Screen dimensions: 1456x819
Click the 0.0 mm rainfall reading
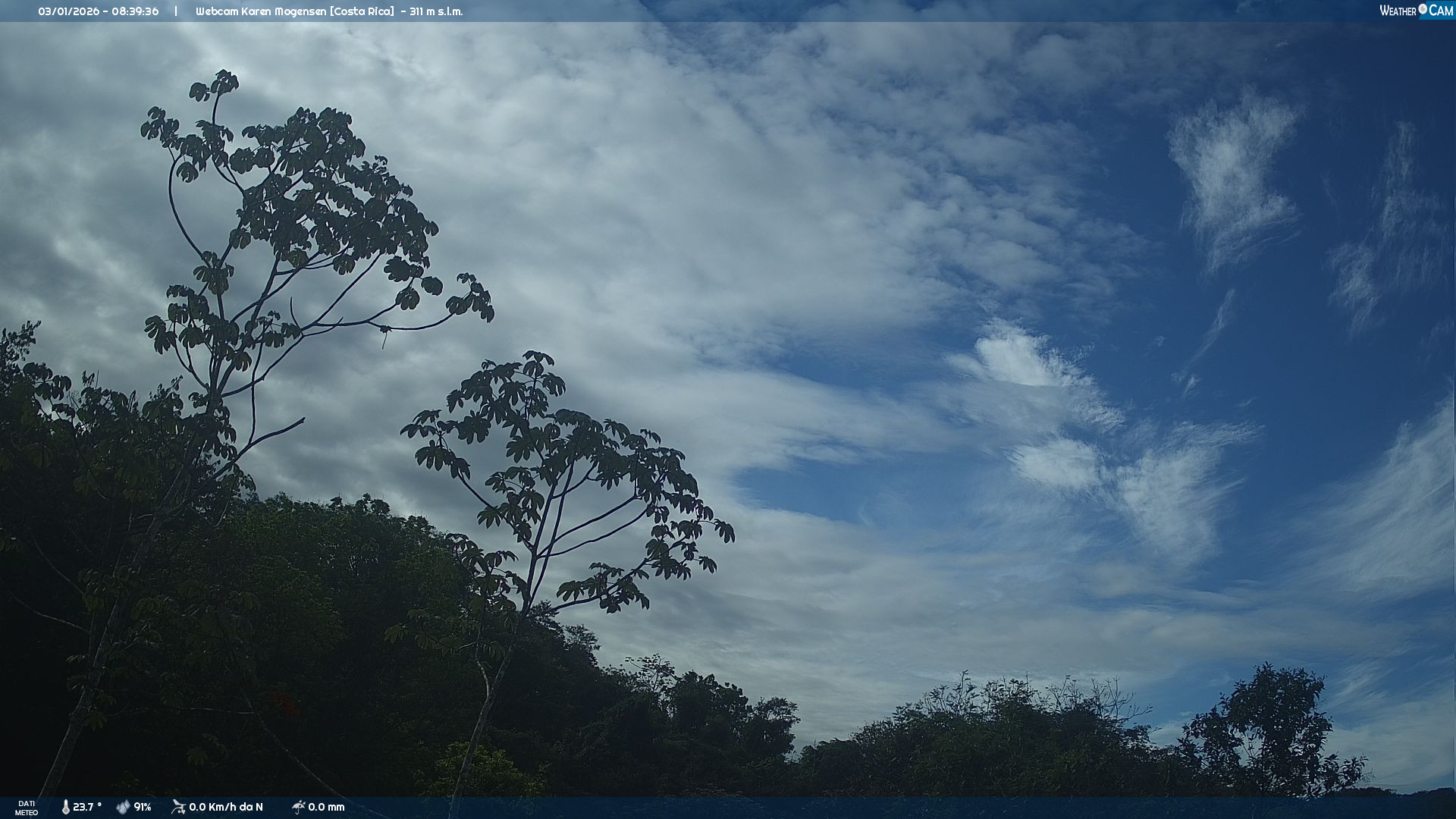326,808
